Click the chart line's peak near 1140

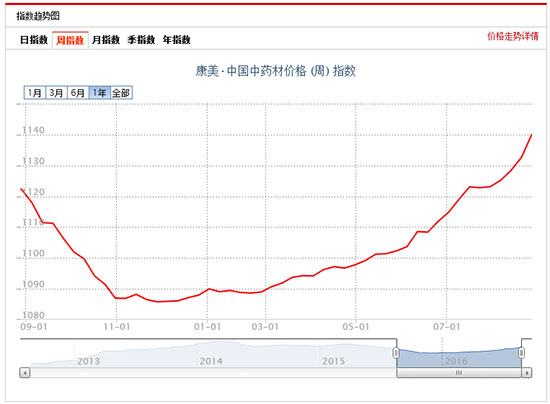click(x=531, y=135)
